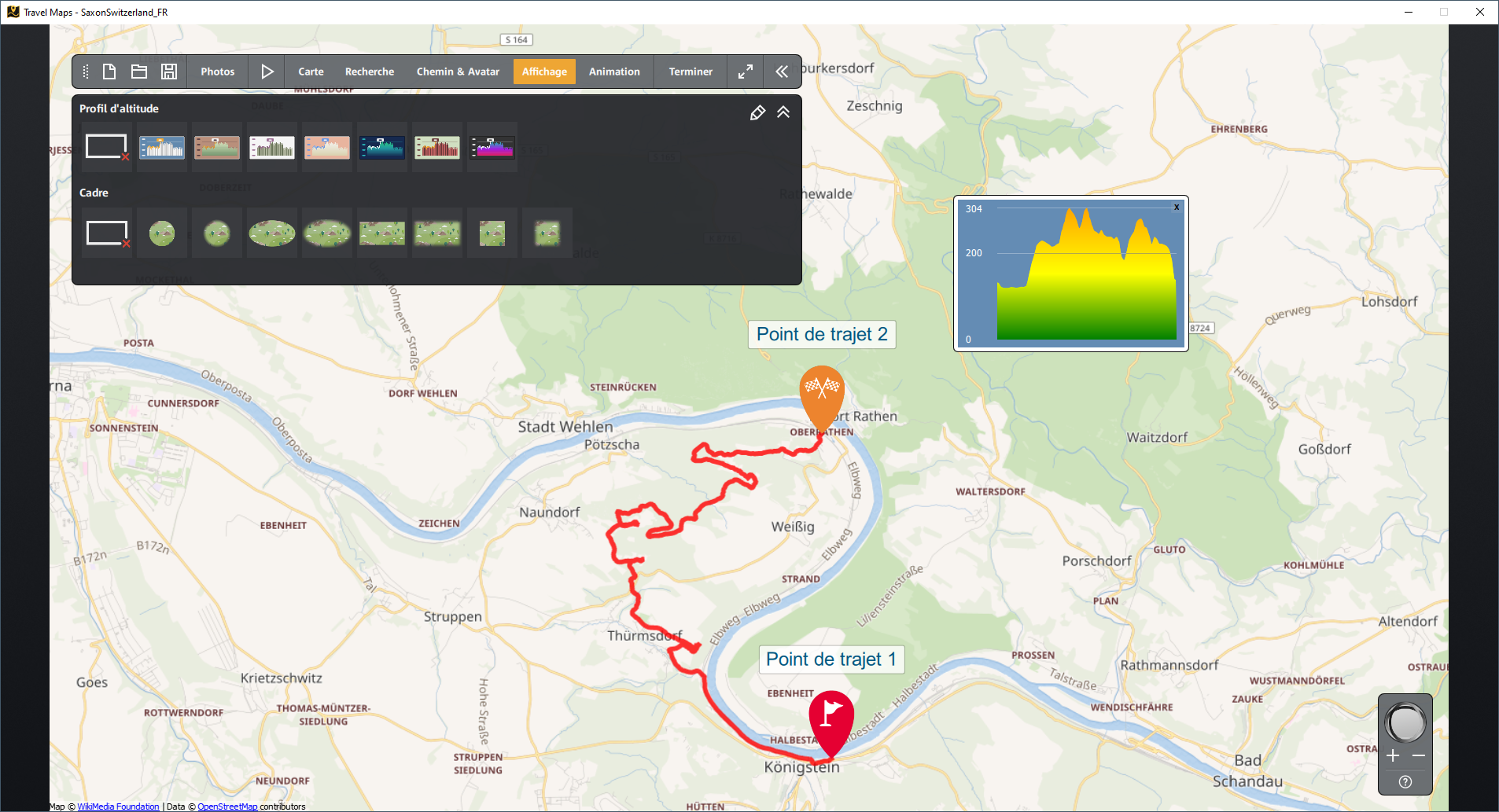
Task: Save the project with the floppy disk icon
Action: tap(169, 72)
